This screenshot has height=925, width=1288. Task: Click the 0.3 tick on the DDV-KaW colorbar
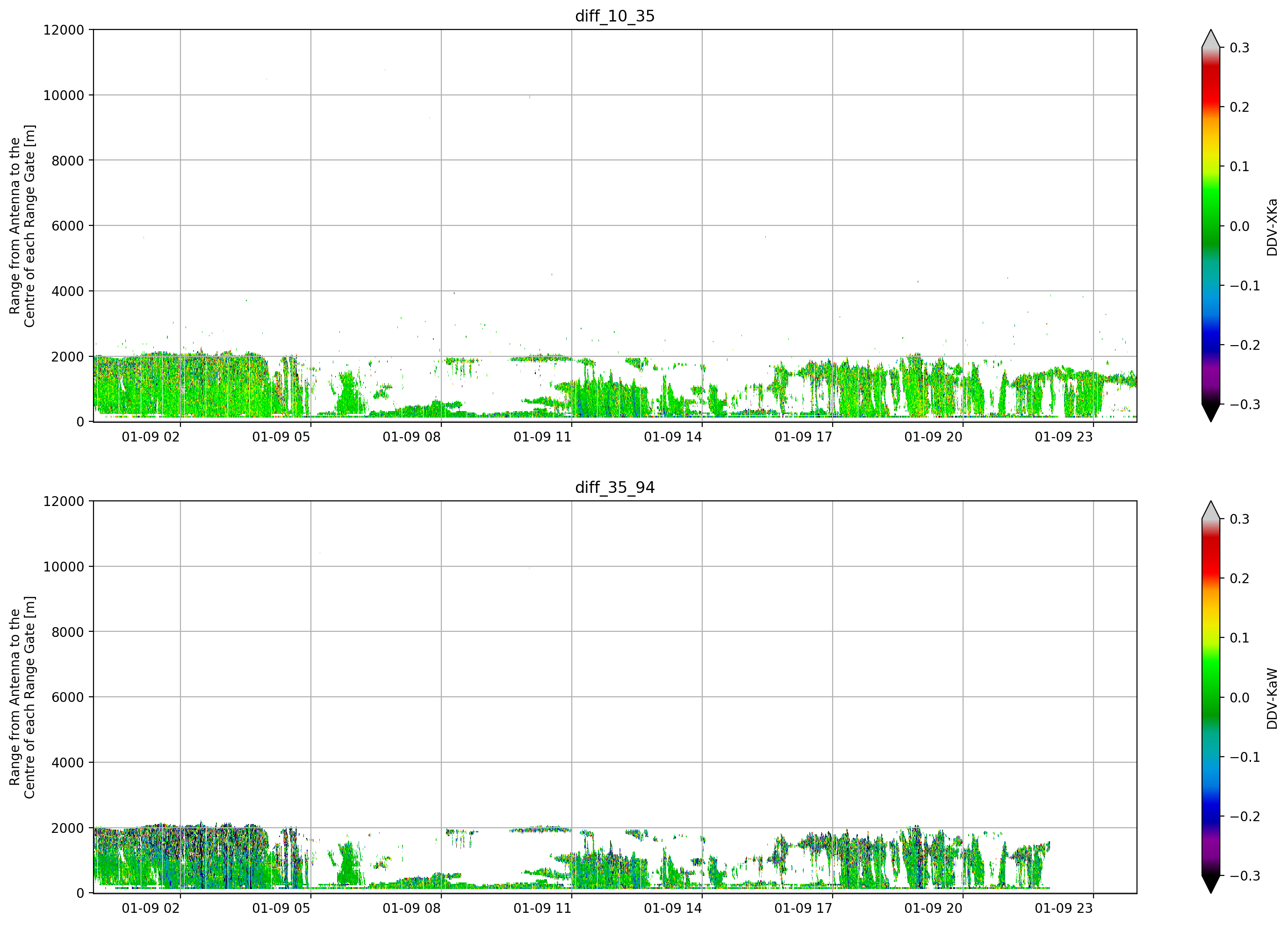click(x=1240, y=519)
